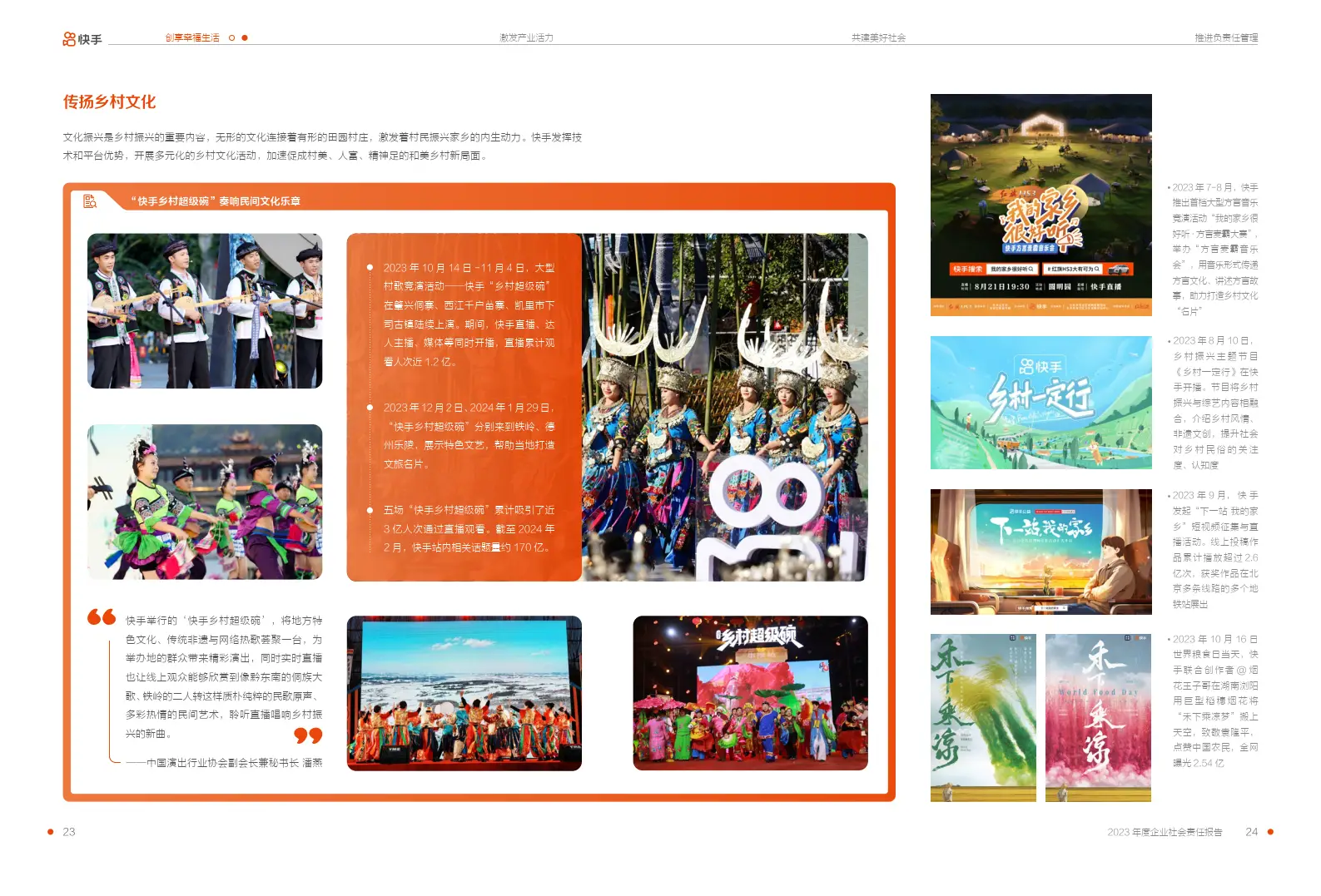Open the 乡村一定行 programme poster
This screenshot has width=1321, height=896.
pos(1041,403)
